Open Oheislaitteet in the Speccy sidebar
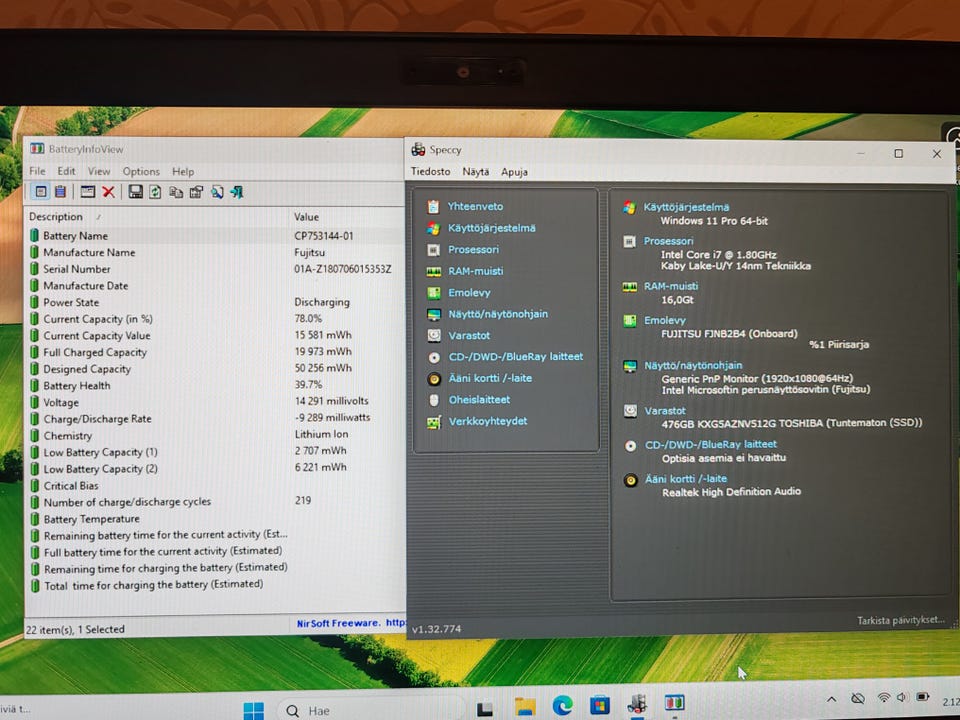 point(479,399)
